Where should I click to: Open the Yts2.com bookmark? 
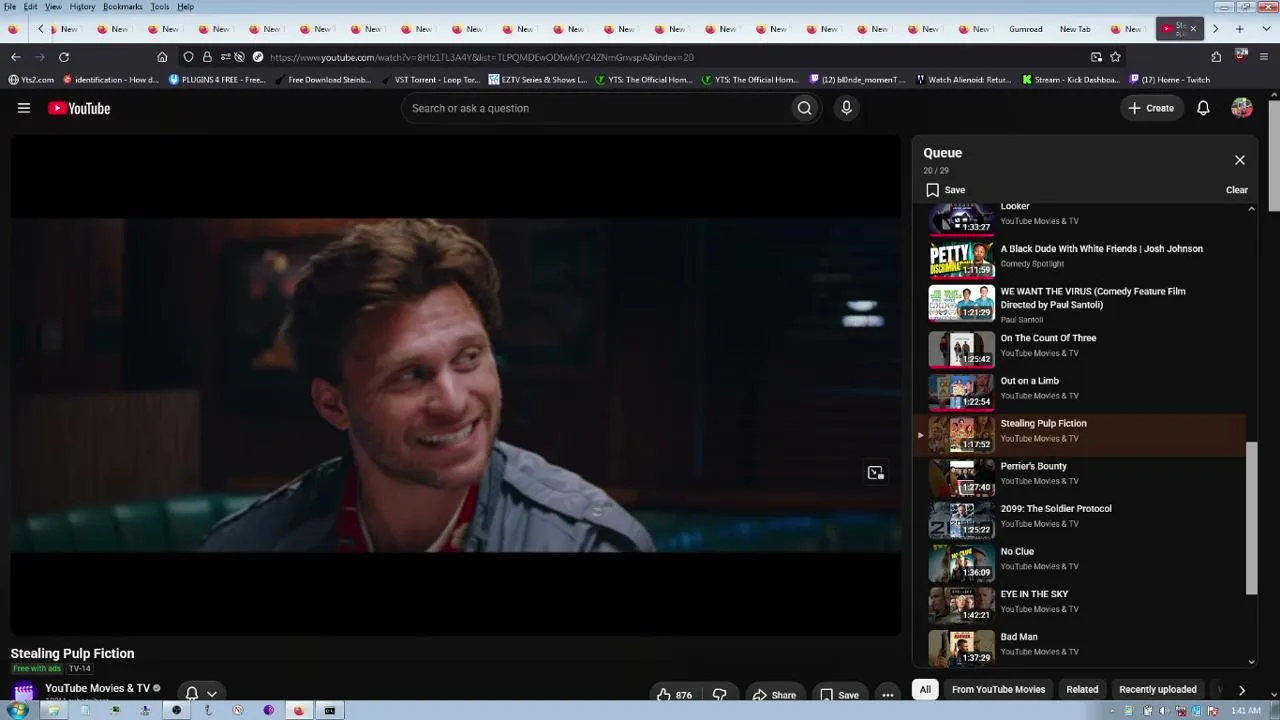click(x=31, y=80)
